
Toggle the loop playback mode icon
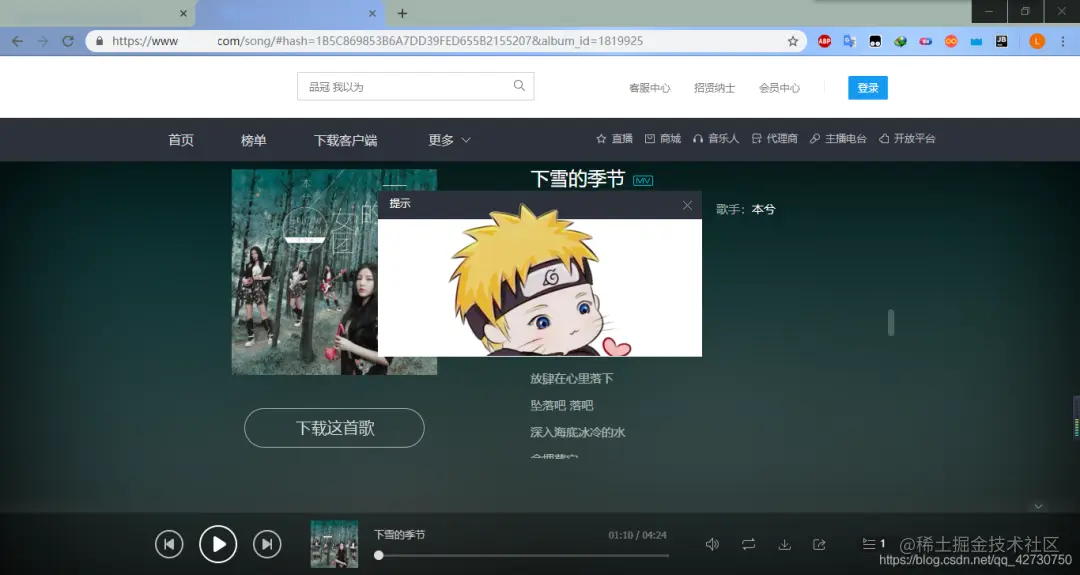click(x=749, y=544)
